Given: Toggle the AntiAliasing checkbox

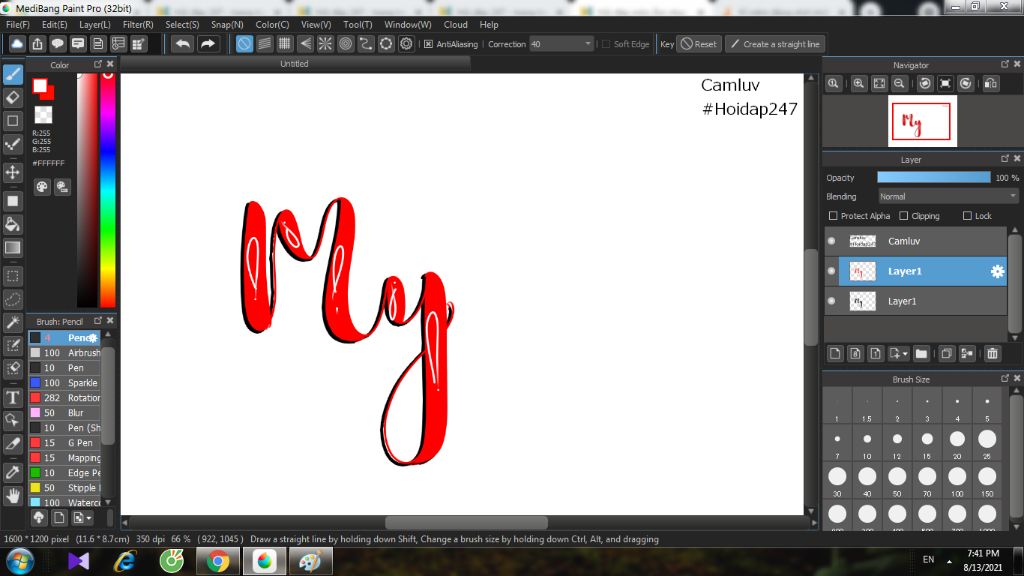Looking at the screenshot, I should [428, 44].
